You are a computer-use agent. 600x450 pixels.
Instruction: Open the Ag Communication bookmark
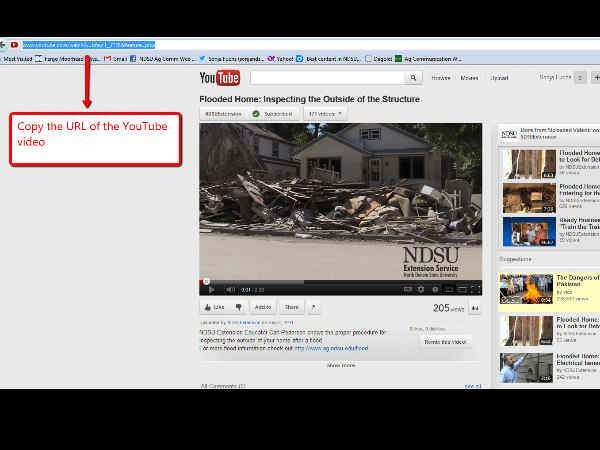pyautogui.click(x=429, y=59)
